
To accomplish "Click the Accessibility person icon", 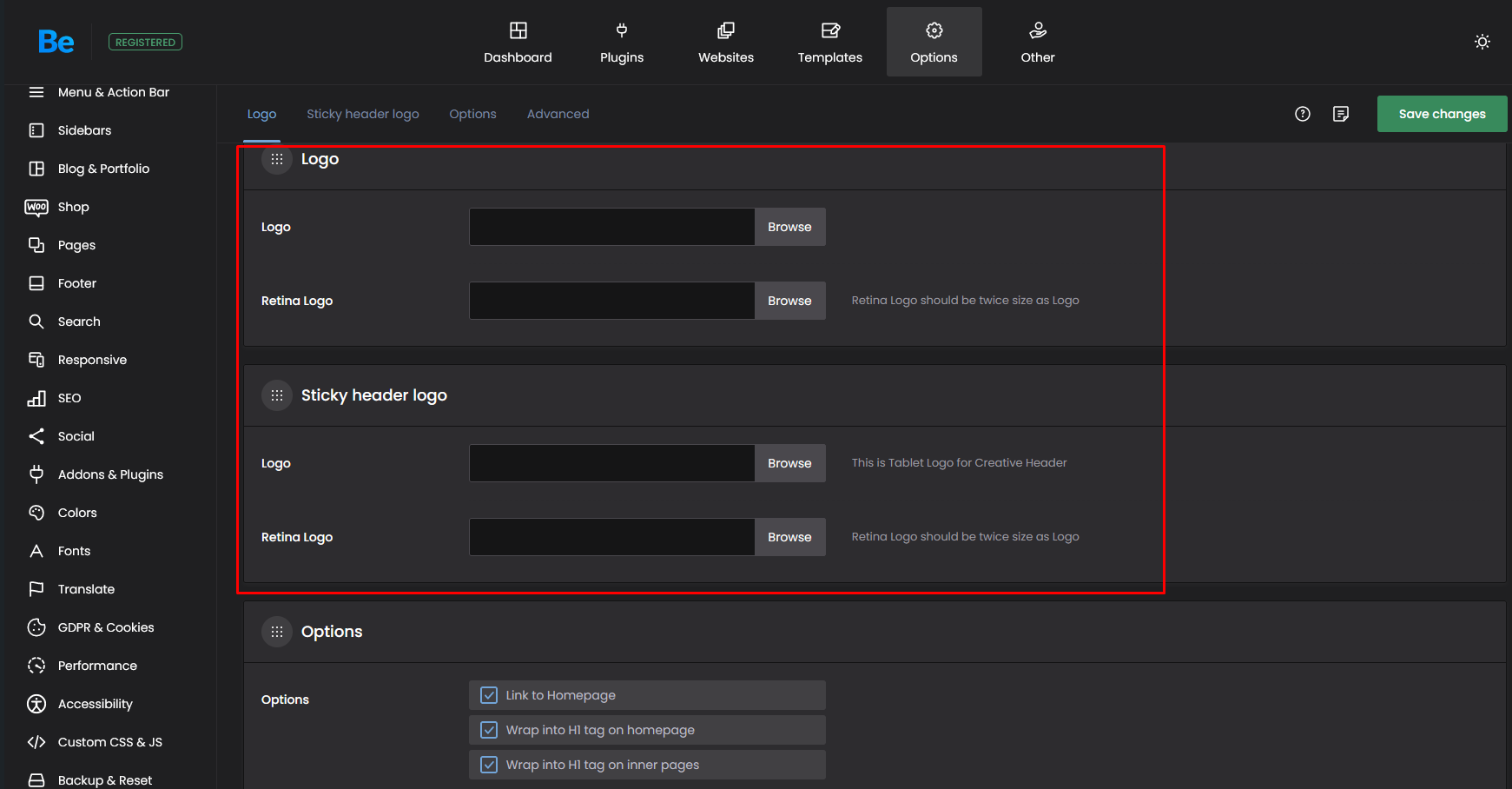I will (36, 704).
